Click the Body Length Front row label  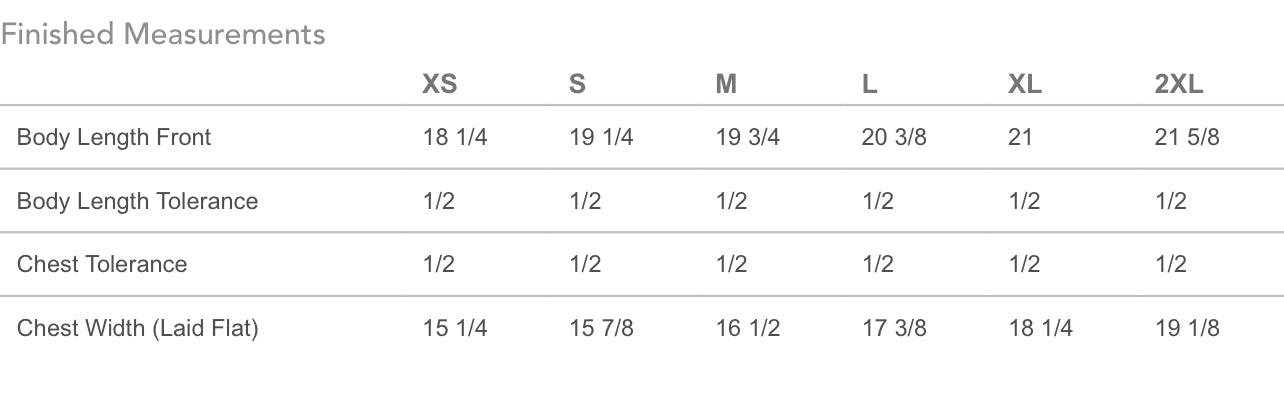tap(114, 137)
